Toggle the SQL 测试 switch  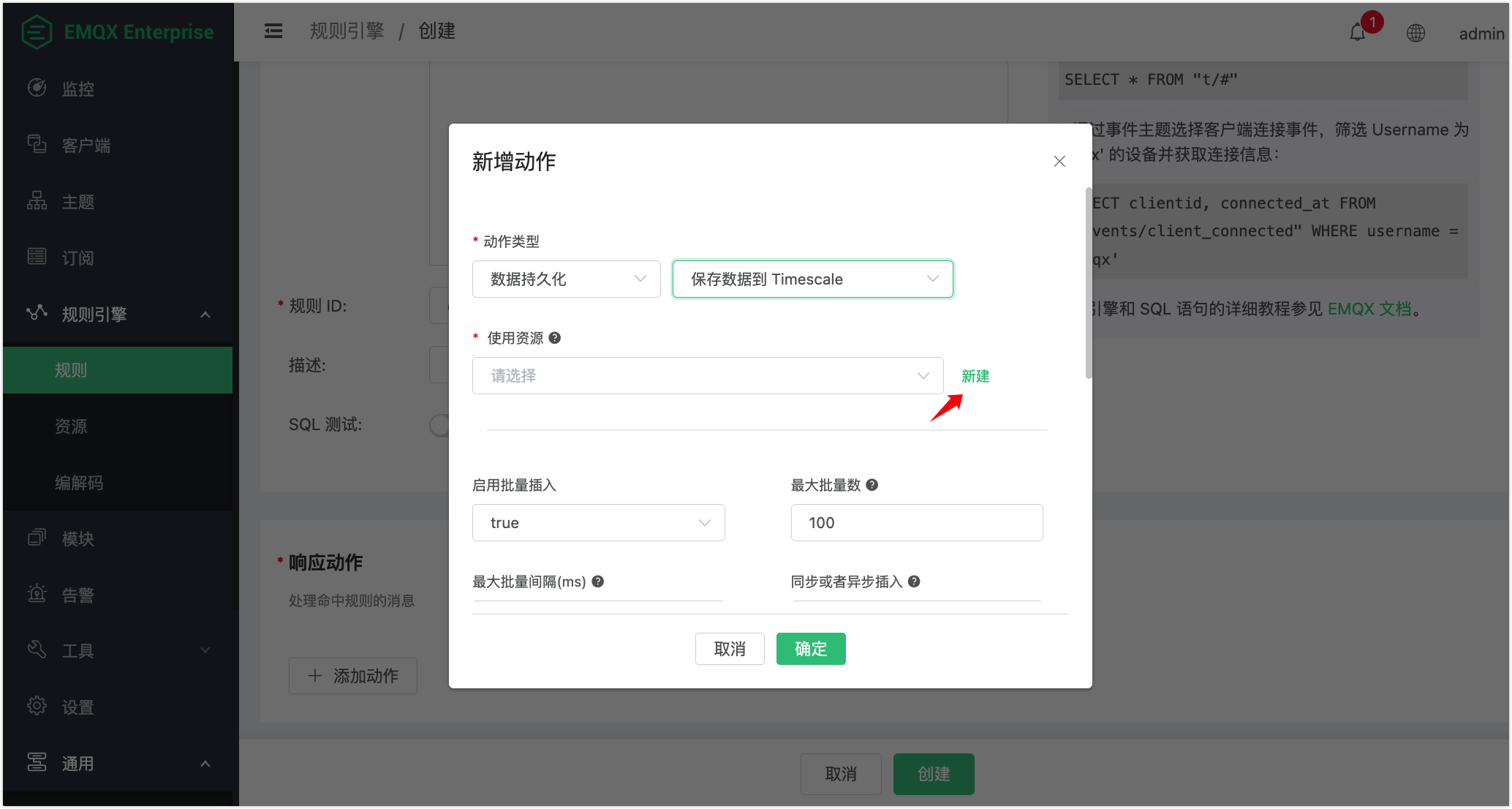440,425
